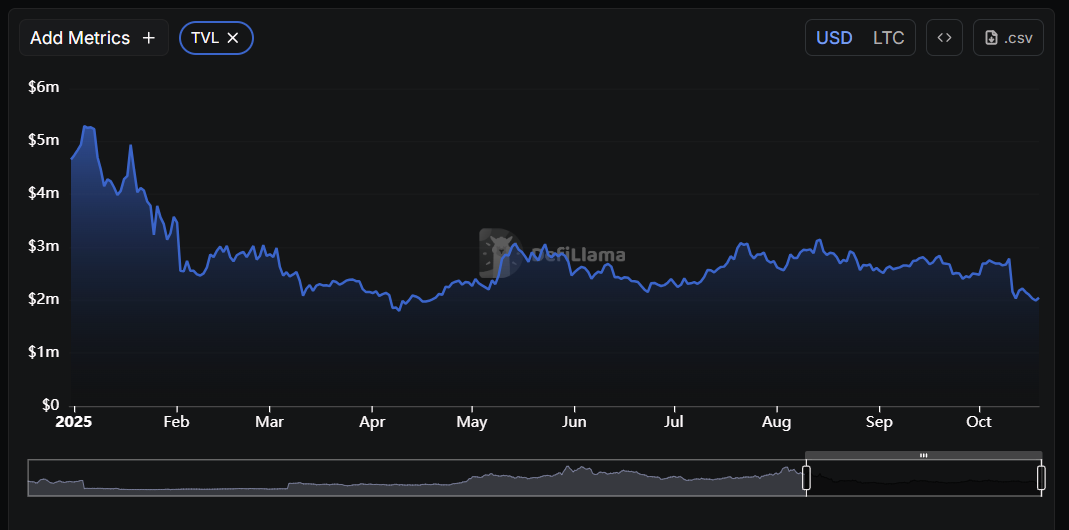Click the Mar x-axis label
The image size is (1069, 530).
pyautogui.click(x=269, y=422)
